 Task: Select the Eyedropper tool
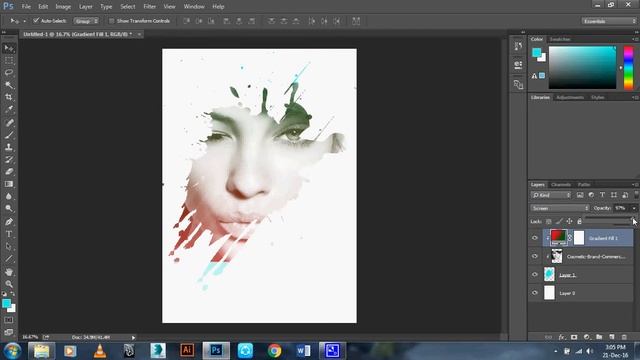point(9,109)
